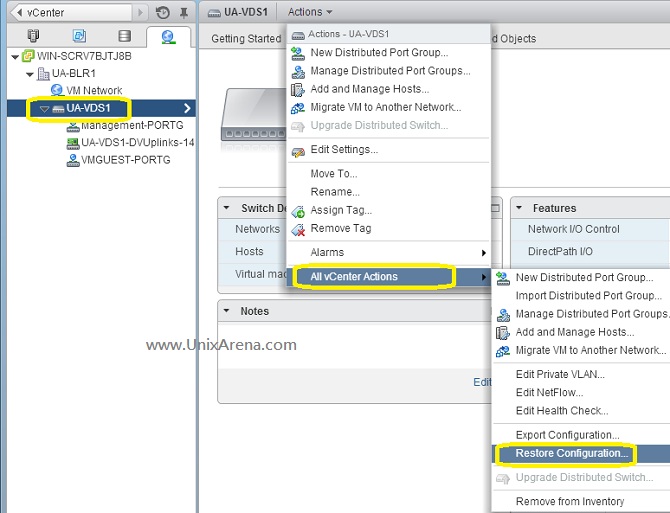Screen dimensions: 670x513
Task: Select Move To menu entry
Action: pos(389,174)
